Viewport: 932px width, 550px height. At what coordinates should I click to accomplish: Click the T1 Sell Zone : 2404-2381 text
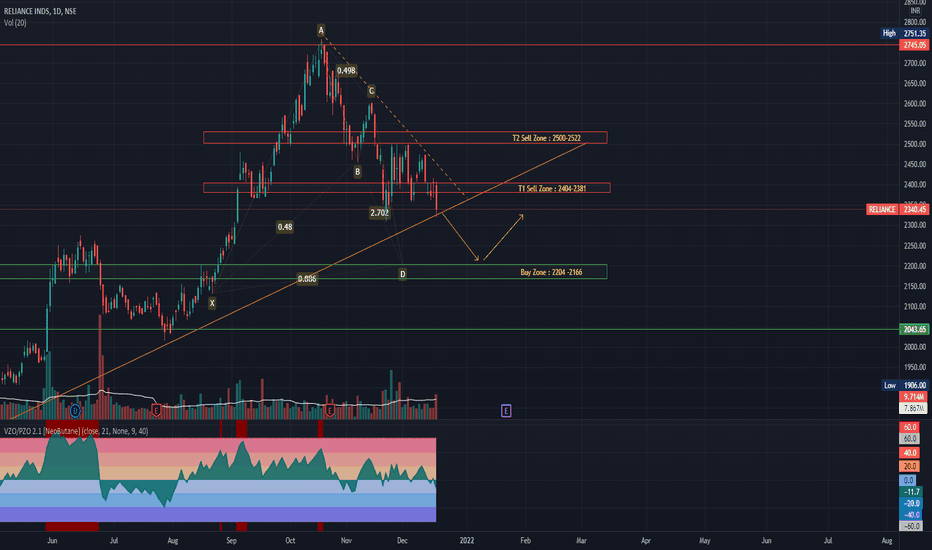pyautogui.click(x=552, y=188)
